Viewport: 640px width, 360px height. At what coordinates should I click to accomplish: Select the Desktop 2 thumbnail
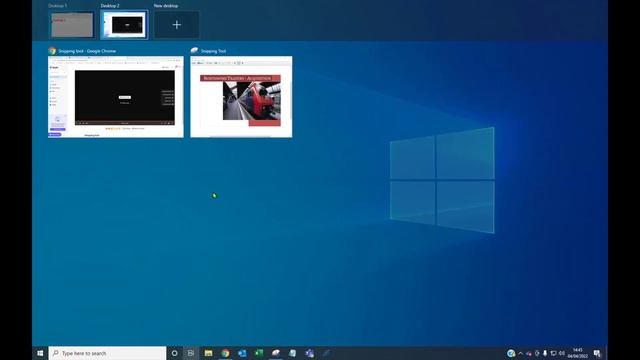point(124,25)
